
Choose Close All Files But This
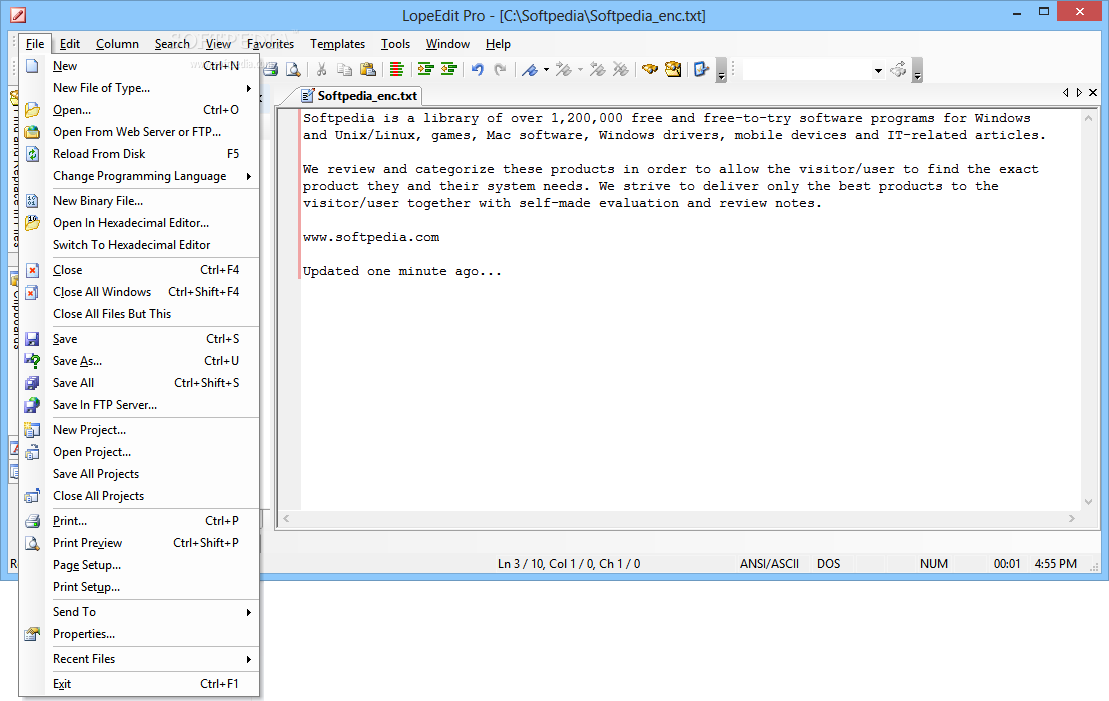pyautogui.click(x=139, y=314)
